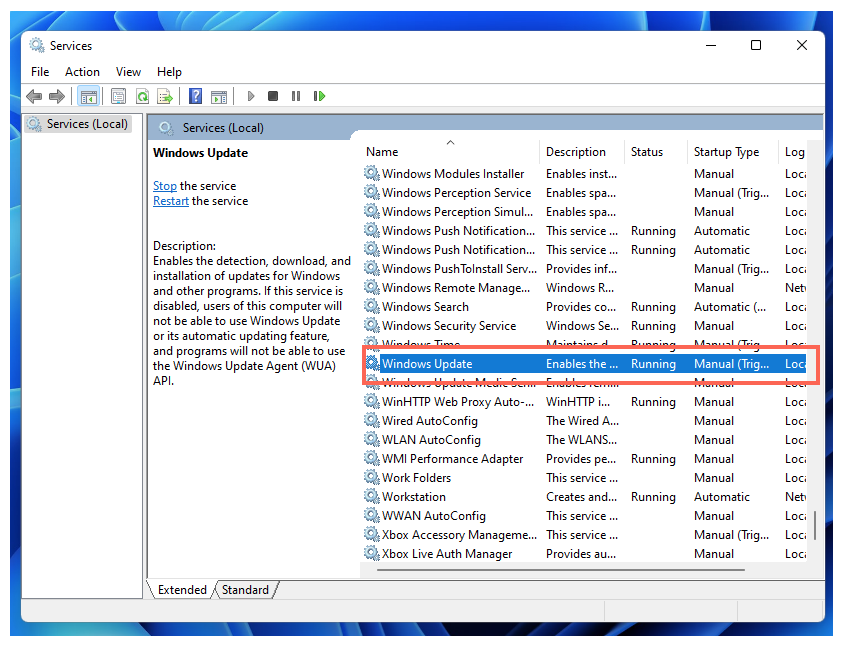The width and height of the screenshot is (841, 645).
Task: Click the Forward arrow in the toolbar
Action: pyautogui.click(x=56, y=97)
